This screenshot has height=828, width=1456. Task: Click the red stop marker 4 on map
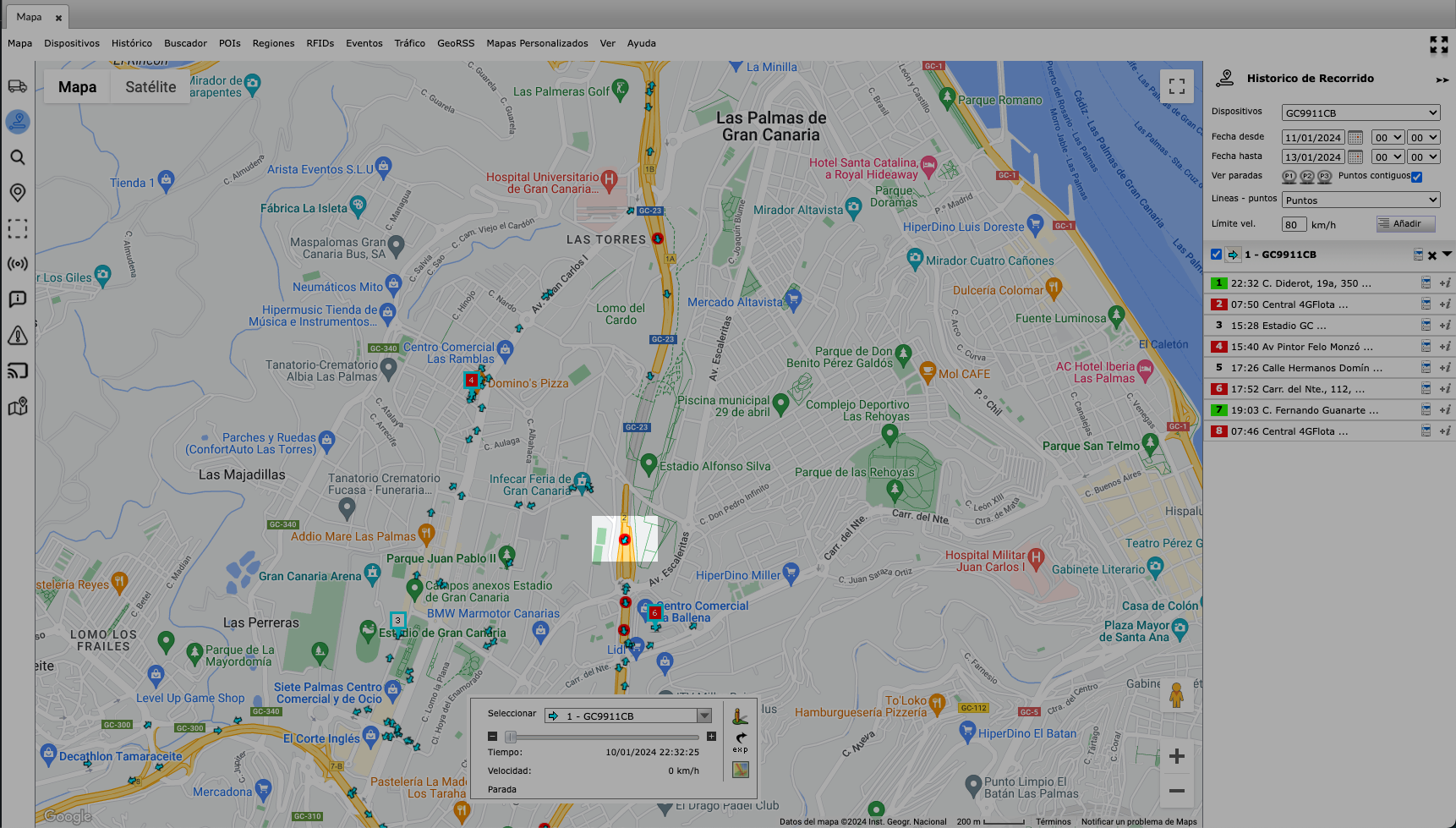(471, 381)
